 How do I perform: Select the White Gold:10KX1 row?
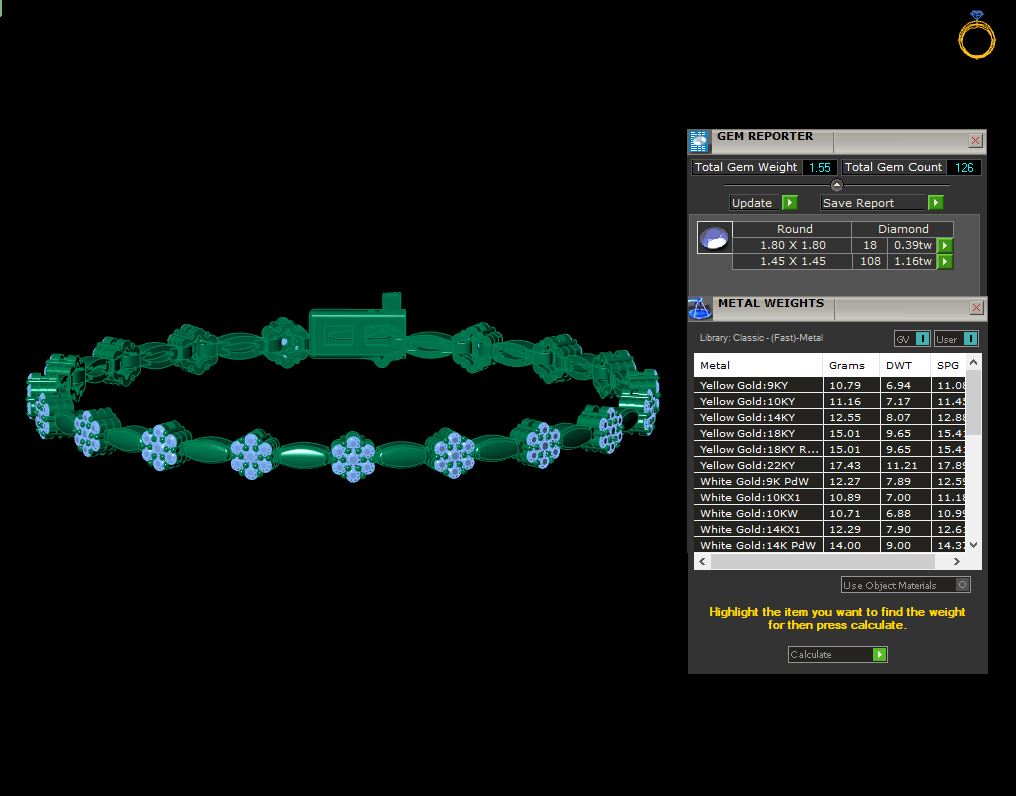830,497
